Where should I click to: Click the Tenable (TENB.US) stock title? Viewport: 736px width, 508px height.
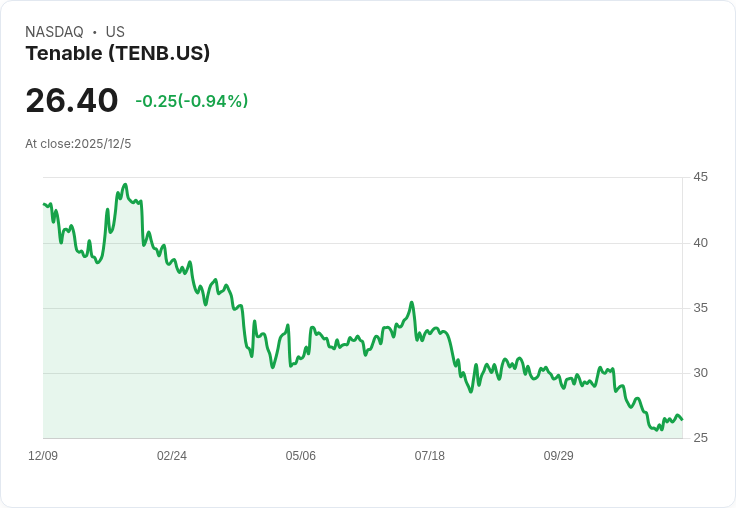tap(117, 54)
